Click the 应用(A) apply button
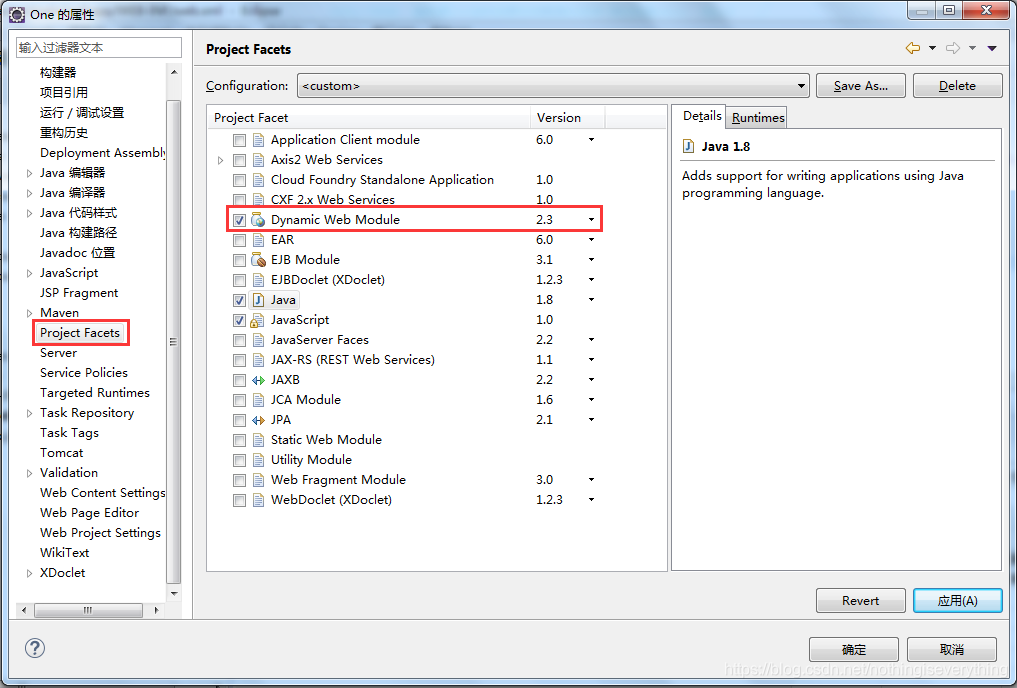 point(957,600)
